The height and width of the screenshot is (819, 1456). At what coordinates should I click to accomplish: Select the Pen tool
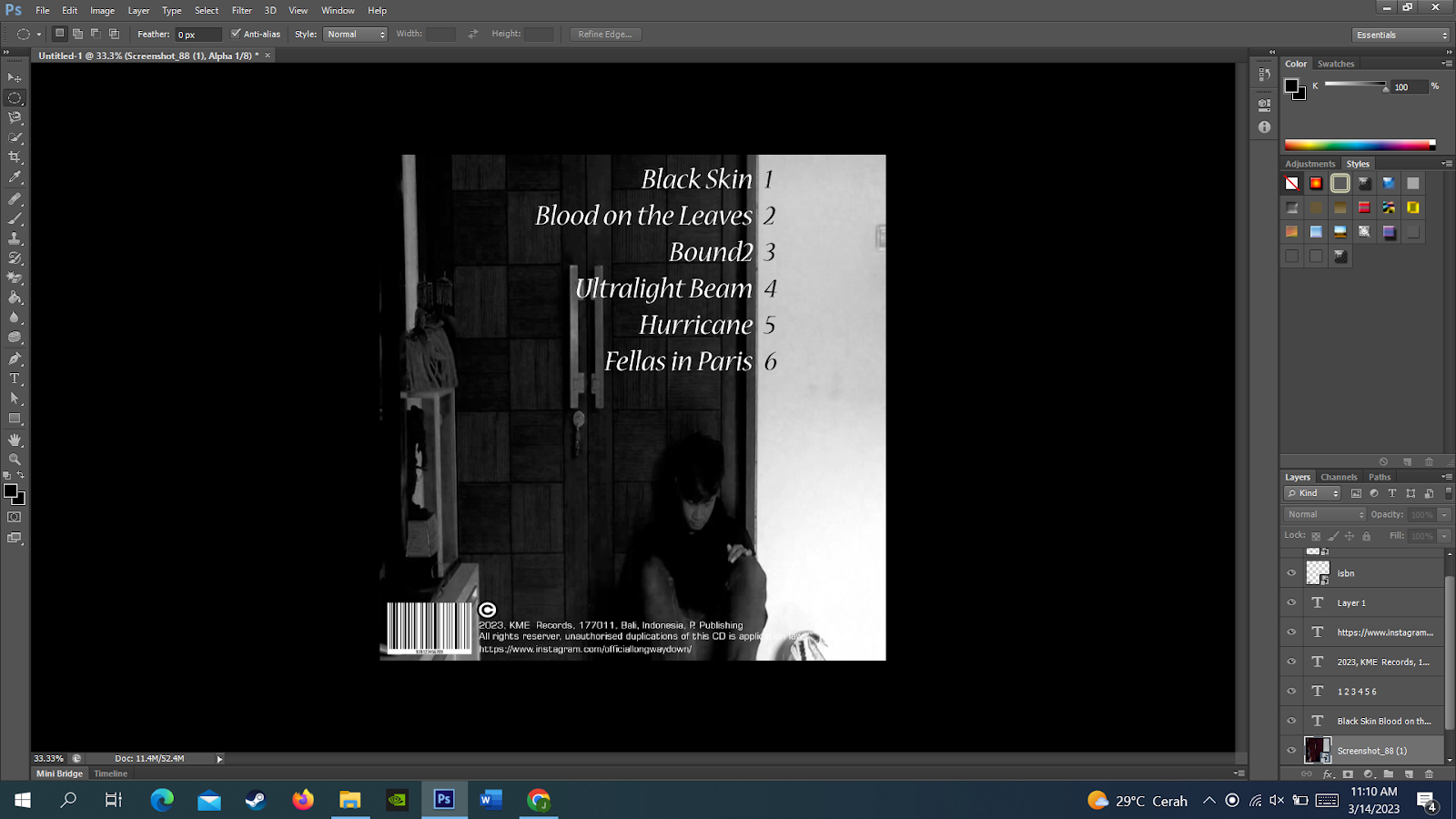pyautogui.click(x=15, y=359)
